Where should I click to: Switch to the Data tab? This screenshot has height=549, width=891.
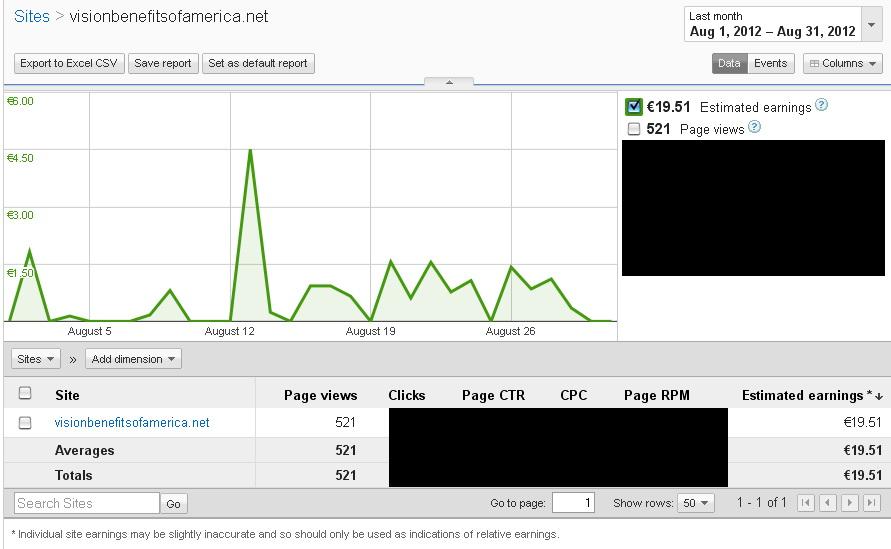tap(729, 63)
